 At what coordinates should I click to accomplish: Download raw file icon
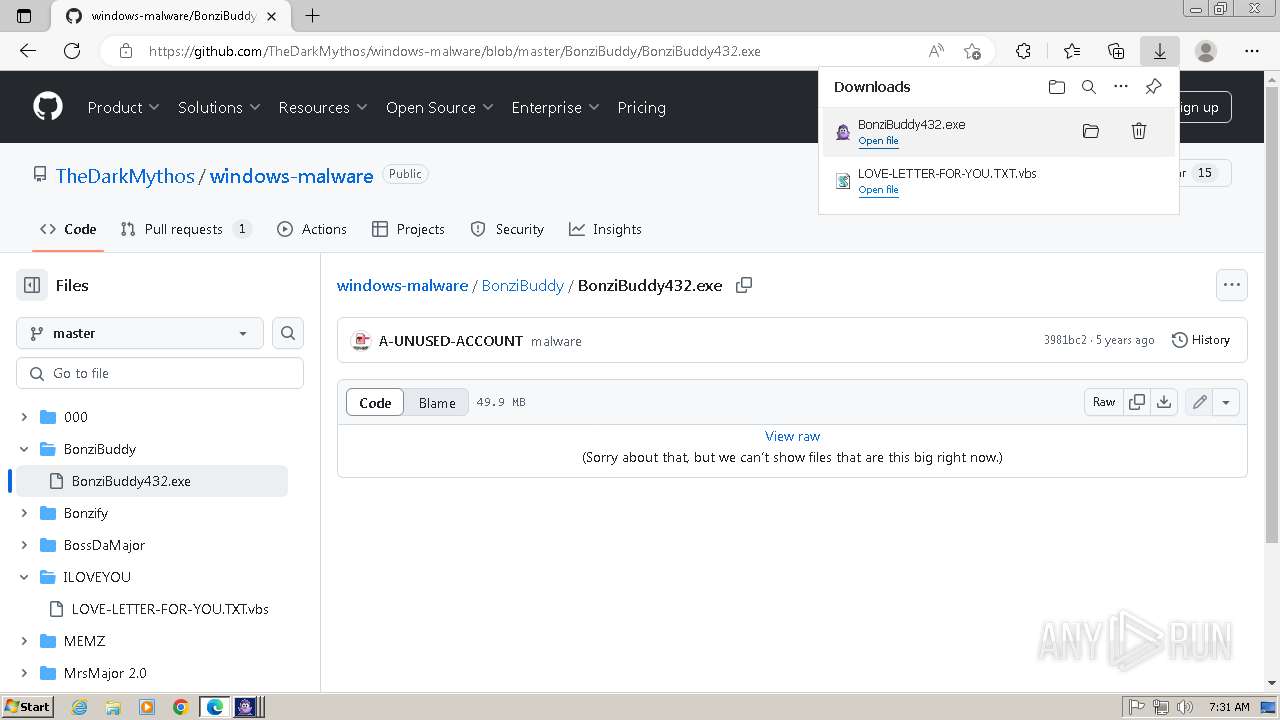coord(1164,402)
